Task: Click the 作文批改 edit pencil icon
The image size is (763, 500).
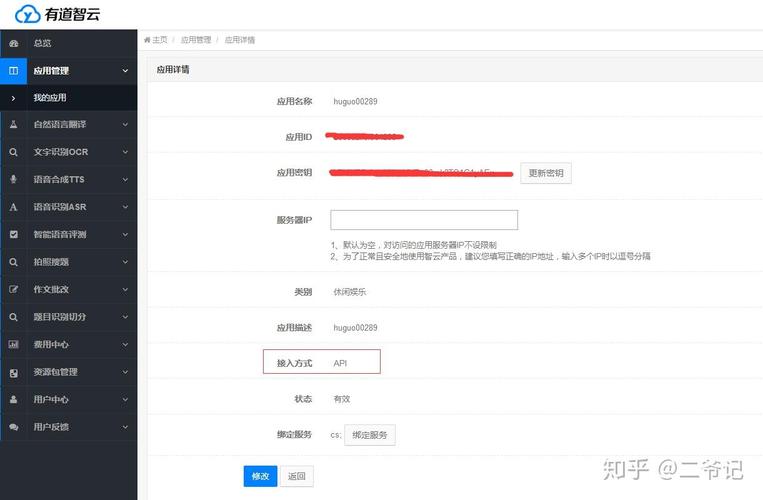Action: (x=14, y=289)
